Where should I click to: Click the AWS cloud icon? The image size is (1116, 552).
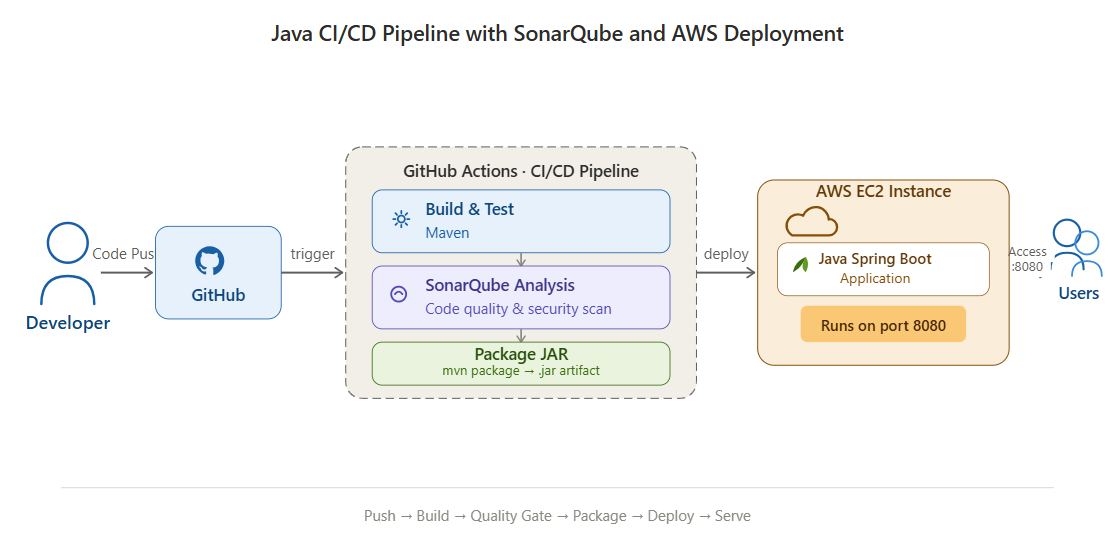(811, 221)
